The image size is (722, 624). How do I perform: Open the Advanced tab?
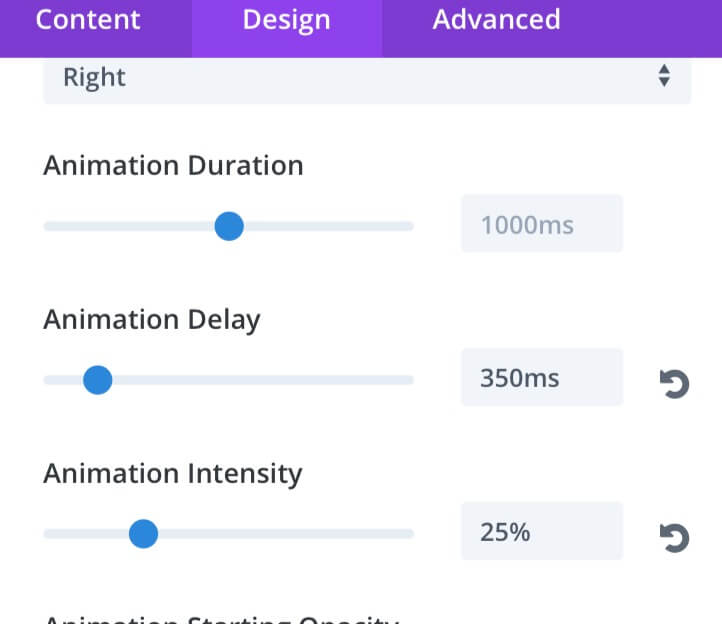(496, 20)
